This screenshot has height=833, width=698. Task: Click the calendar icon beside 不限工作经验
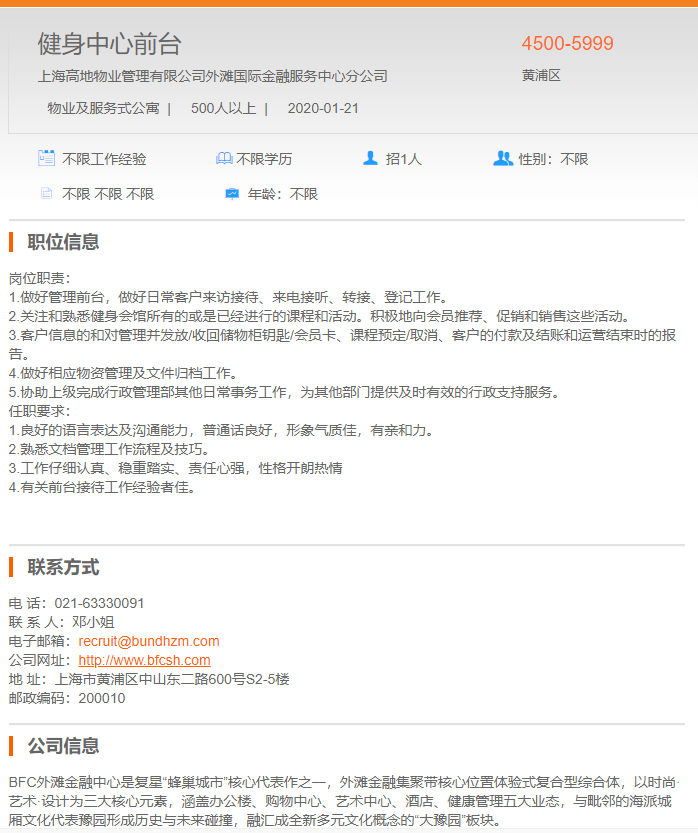tap(46, 158)
